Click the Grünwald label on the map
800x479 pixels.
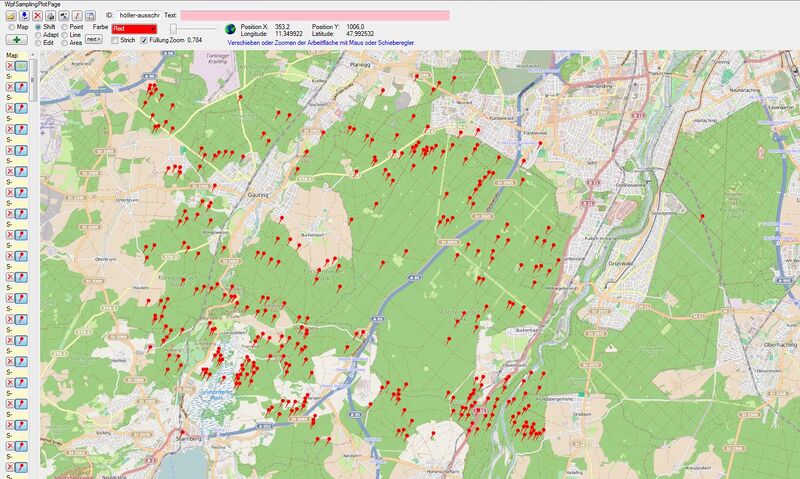coord(620,264)
